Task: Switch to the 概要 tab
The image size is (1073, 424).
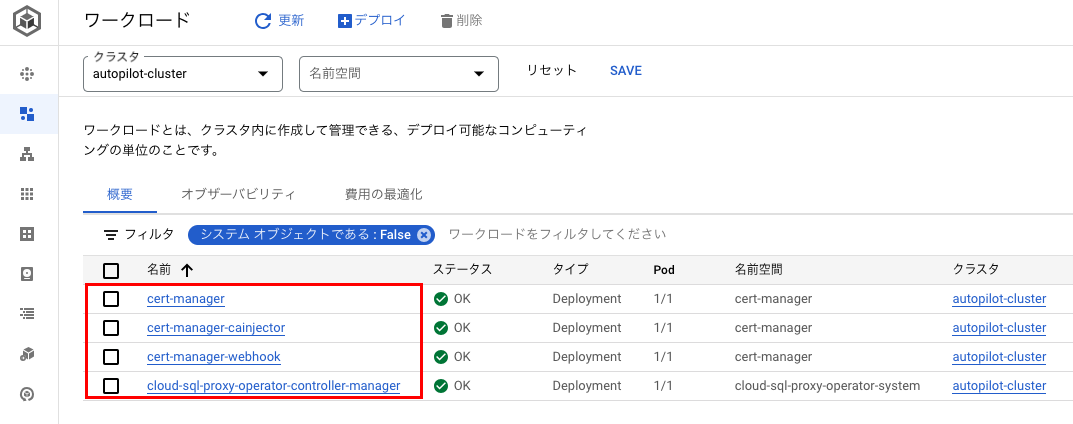Action: (x=120, y=194)
